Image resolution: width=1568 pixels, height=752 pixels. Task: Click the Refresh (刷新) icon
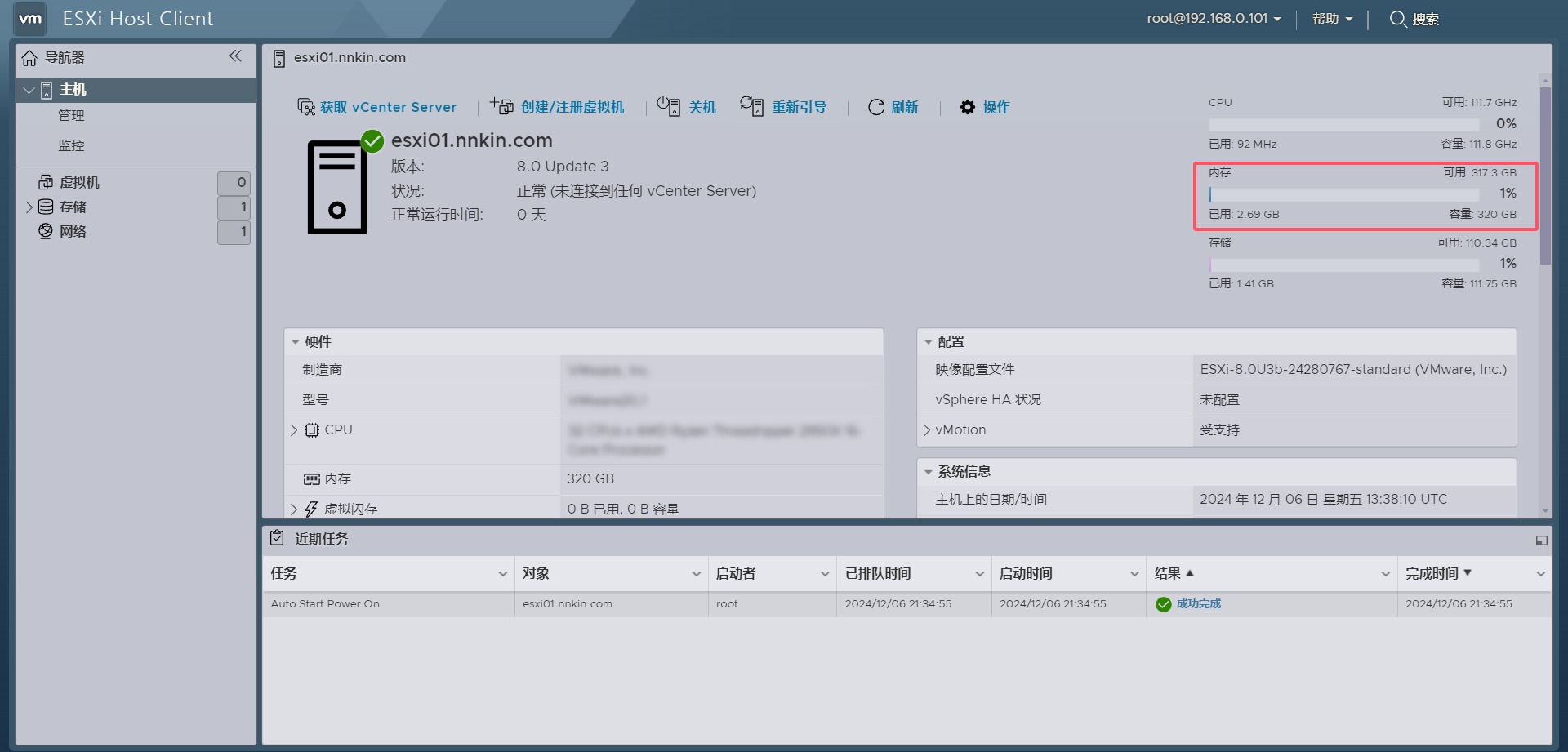click(x=876, y=107)
